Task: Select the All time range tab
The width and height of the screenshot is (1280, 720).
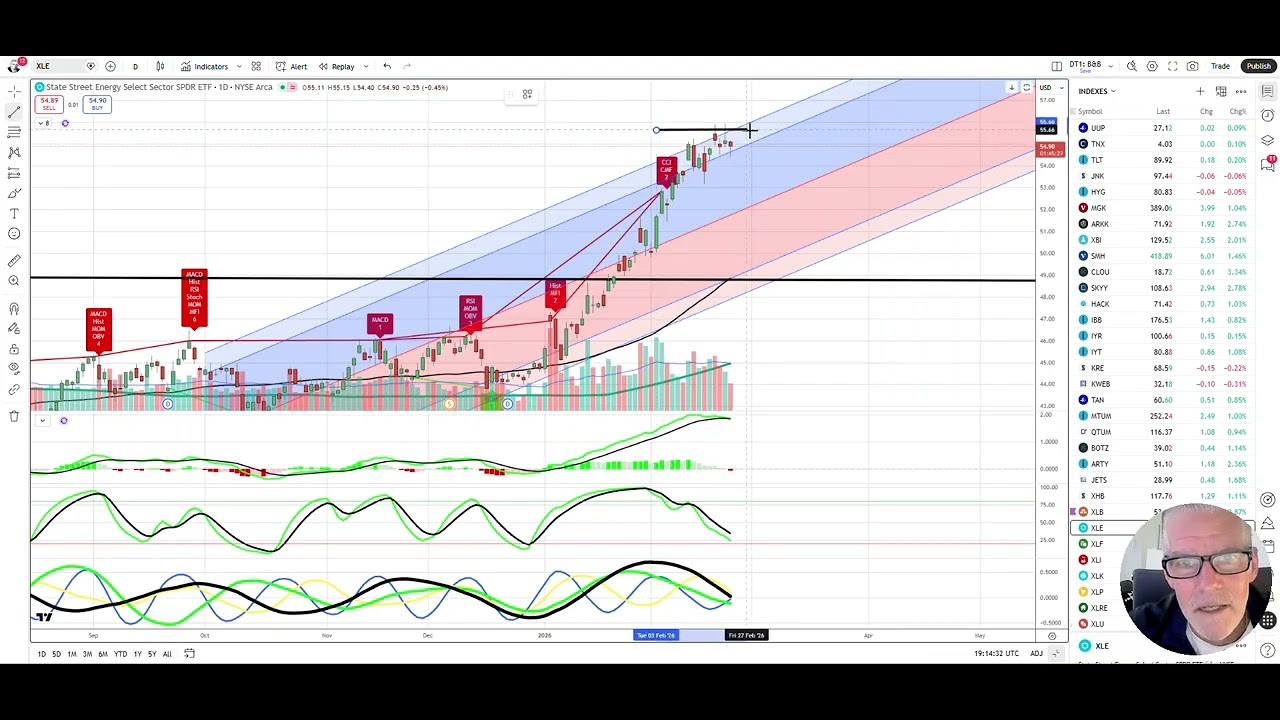Action: tap(167, 654)
